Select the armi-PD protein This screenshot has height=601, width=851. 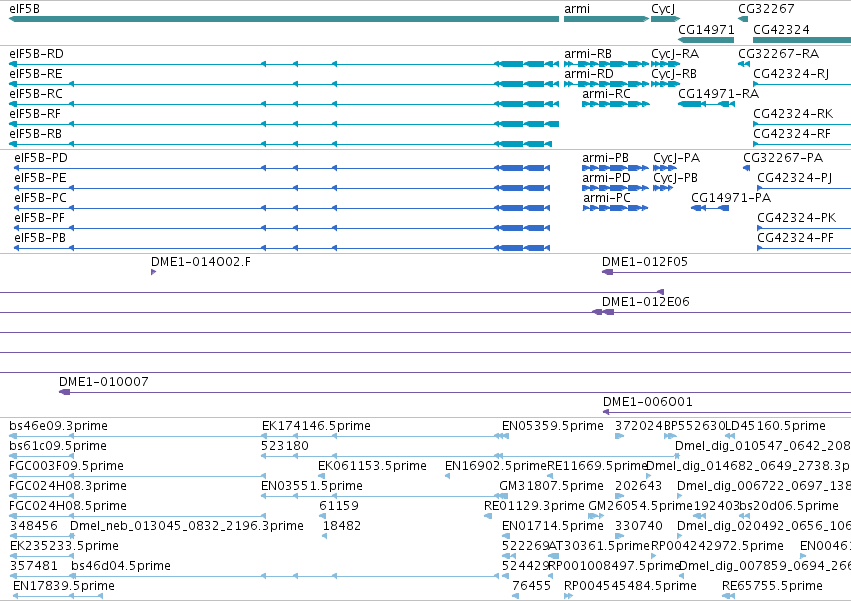tap(615, 188)
